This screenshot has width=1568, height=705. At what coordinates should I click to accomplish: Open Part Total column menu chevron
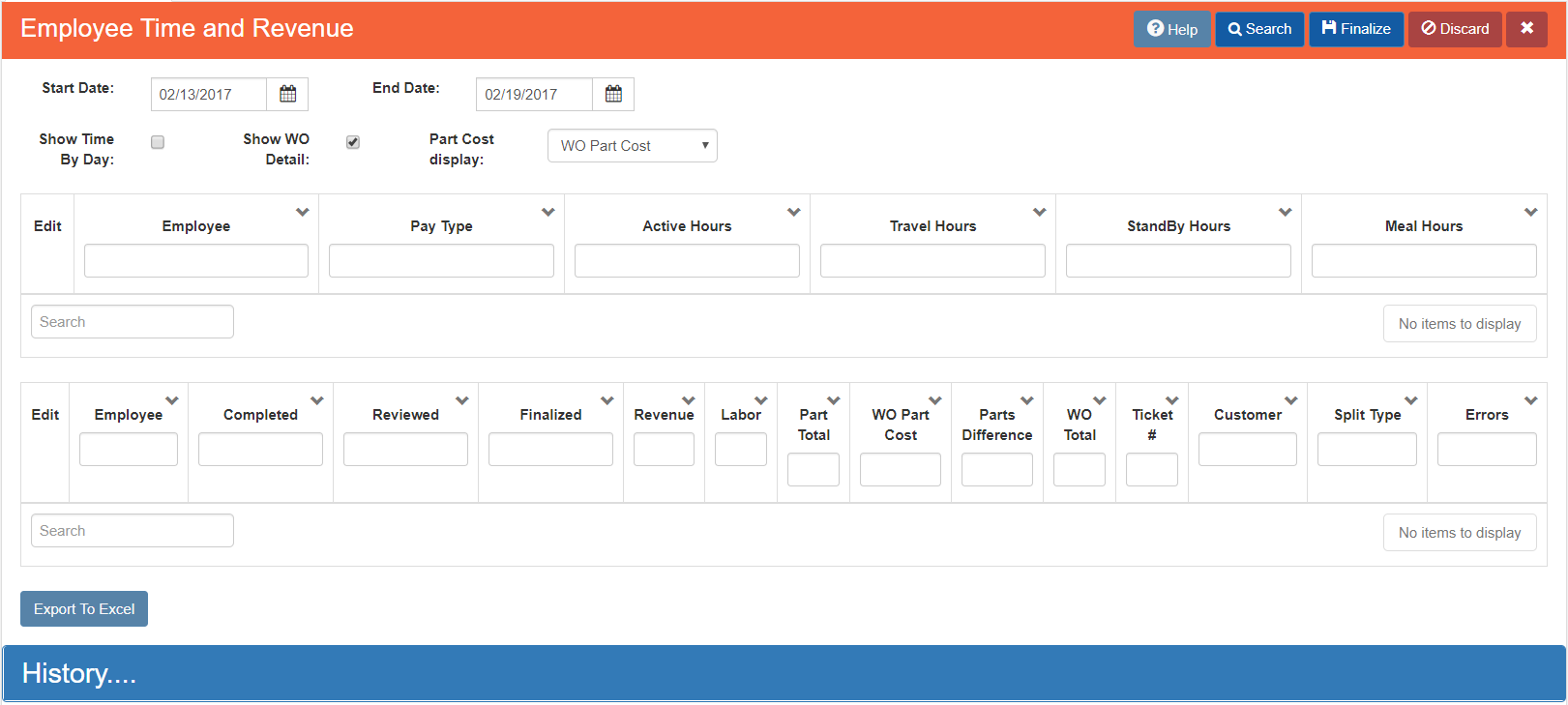click(x=834, y=400)
